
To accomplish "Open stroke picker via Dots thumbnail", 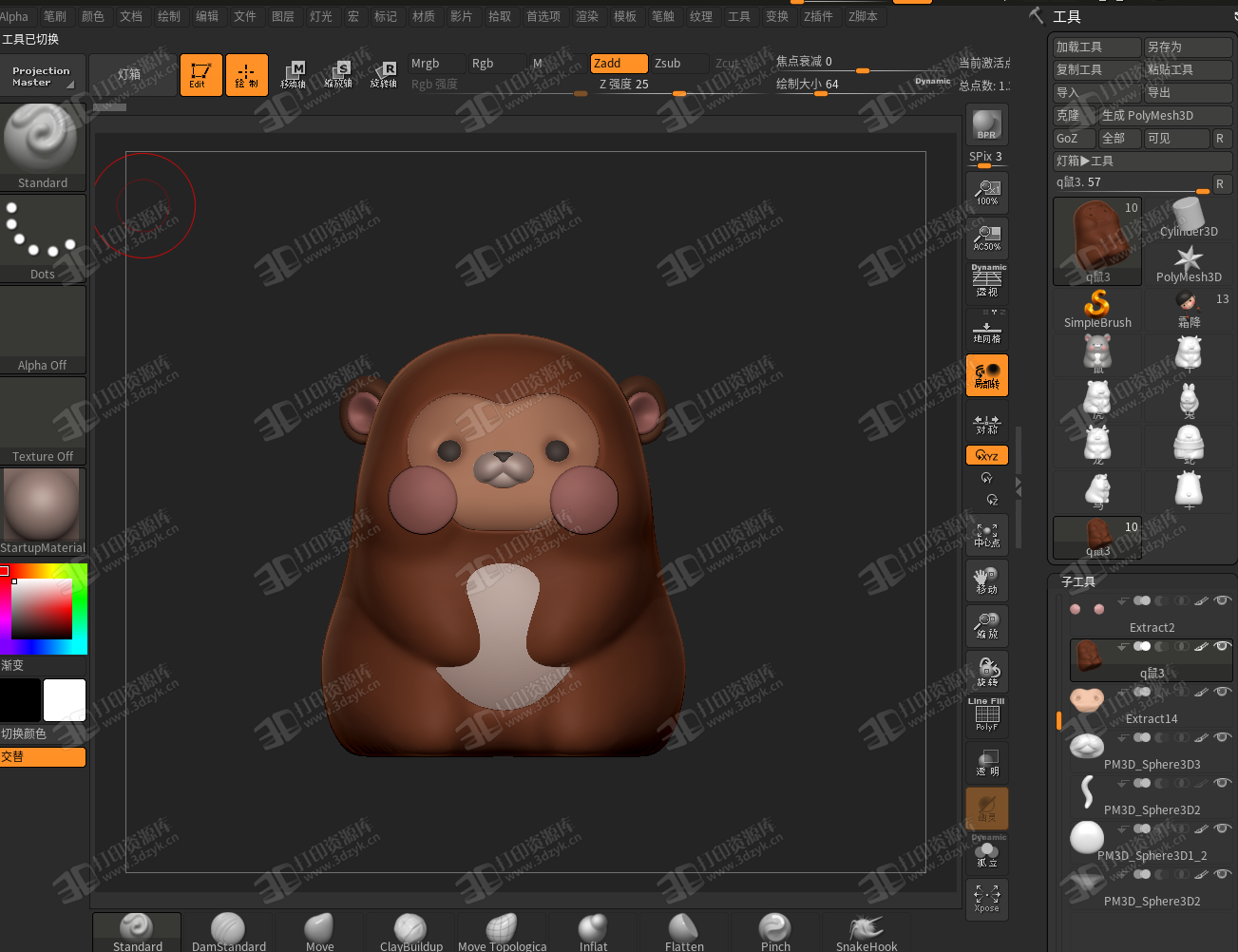I will [43, 238].
